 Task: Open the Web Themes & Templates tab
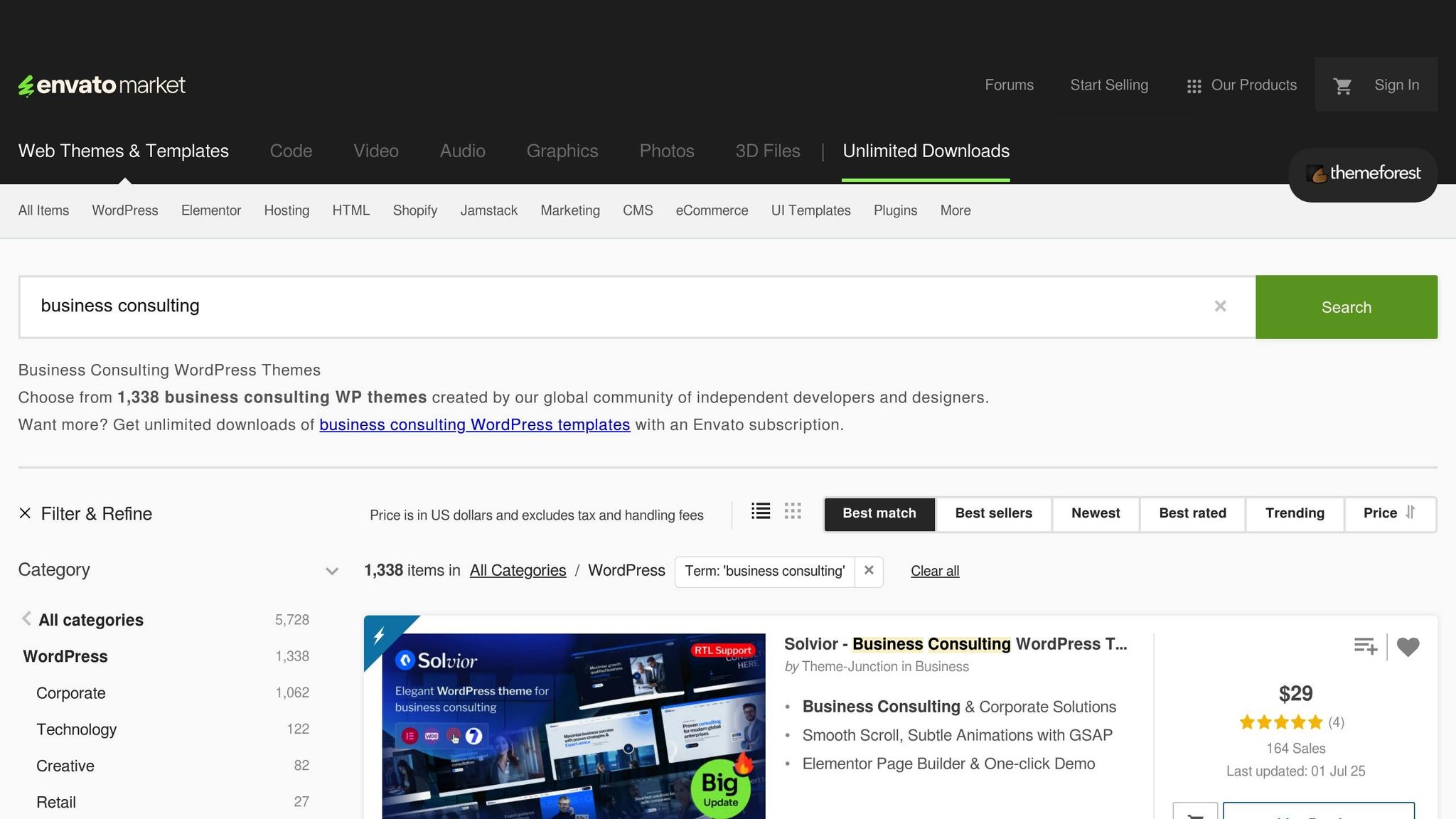(x=124, y=151)
